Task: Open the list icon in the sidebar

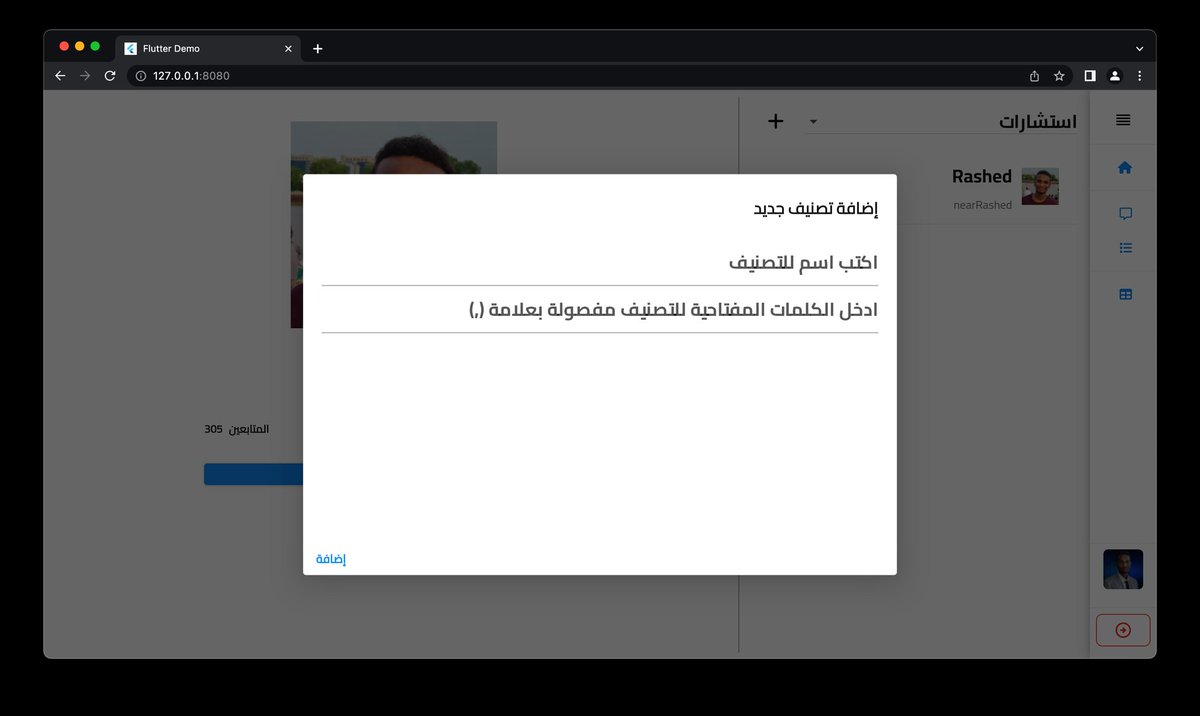Action: (1125, 248)
